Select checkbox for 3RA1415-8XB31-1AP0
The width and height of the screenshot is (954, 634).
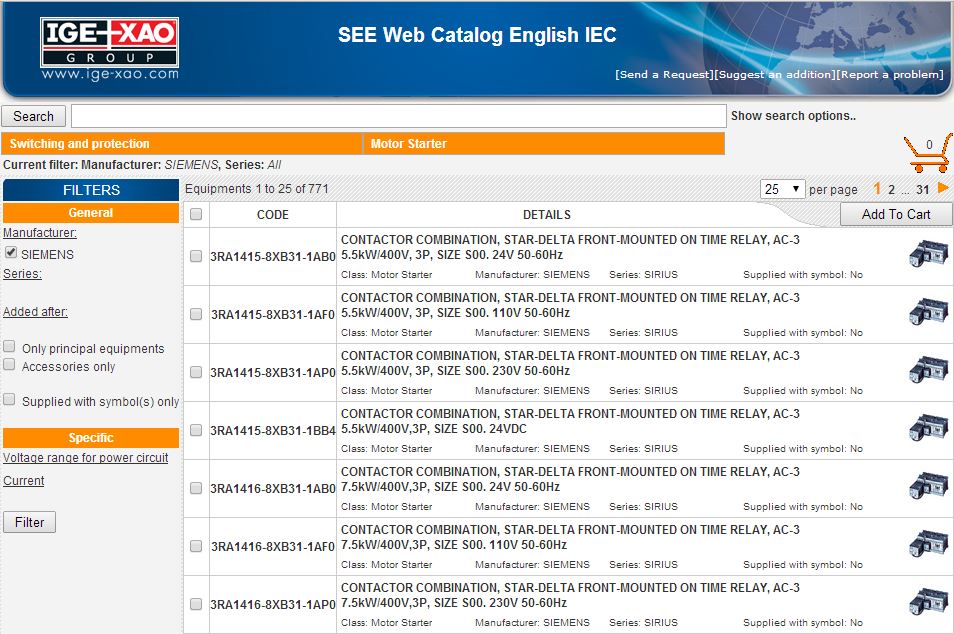pyautogui.click(x=196, y=372)
